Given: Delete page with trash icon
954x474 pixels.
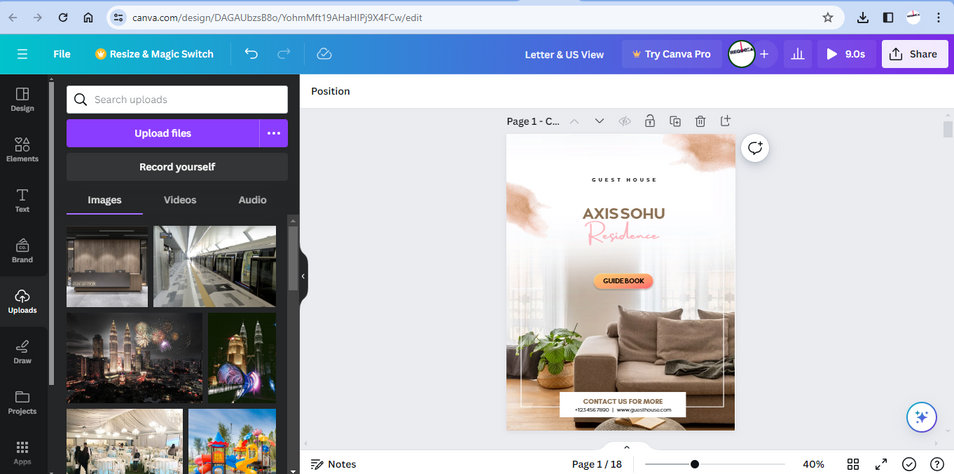Looking at the screenshot, I should coord(700,121).
